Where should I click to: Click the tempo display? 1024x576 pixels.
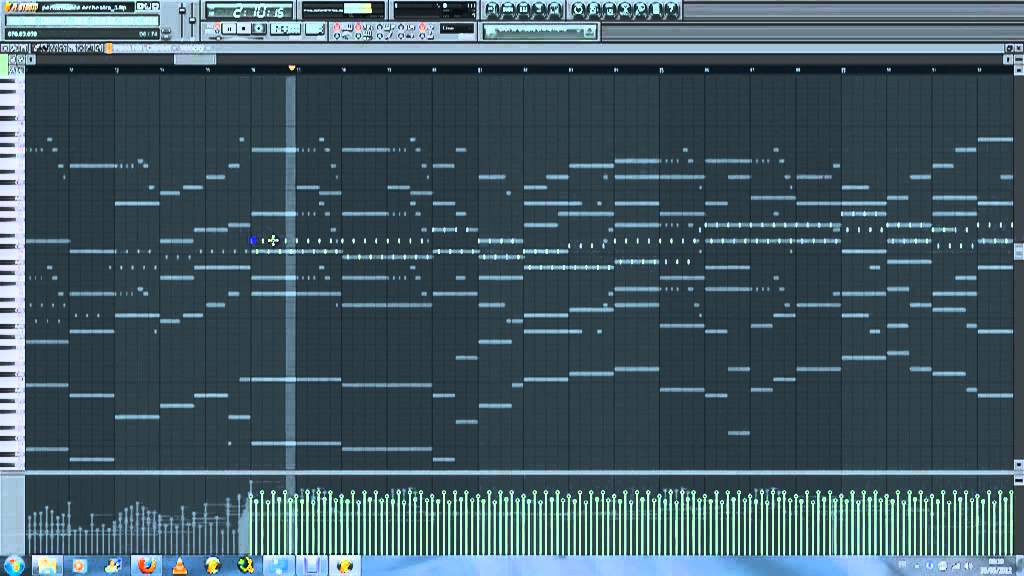[x=285, y=29]
